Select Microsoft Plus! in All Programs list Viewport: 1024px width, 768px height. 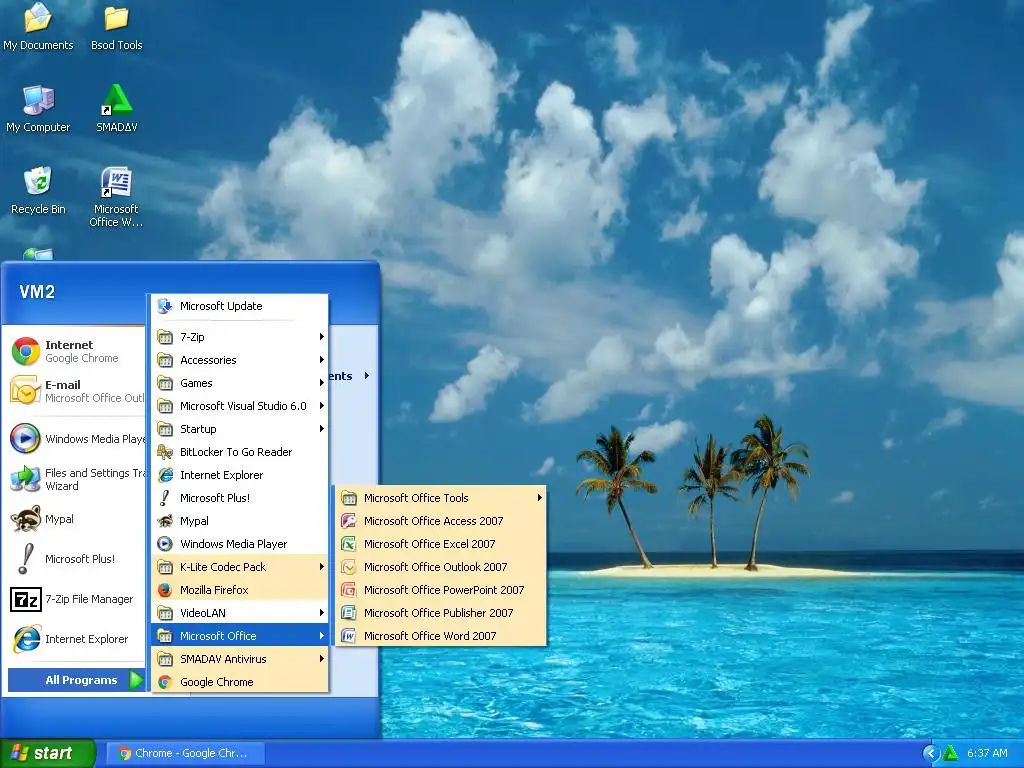[239, 498]
